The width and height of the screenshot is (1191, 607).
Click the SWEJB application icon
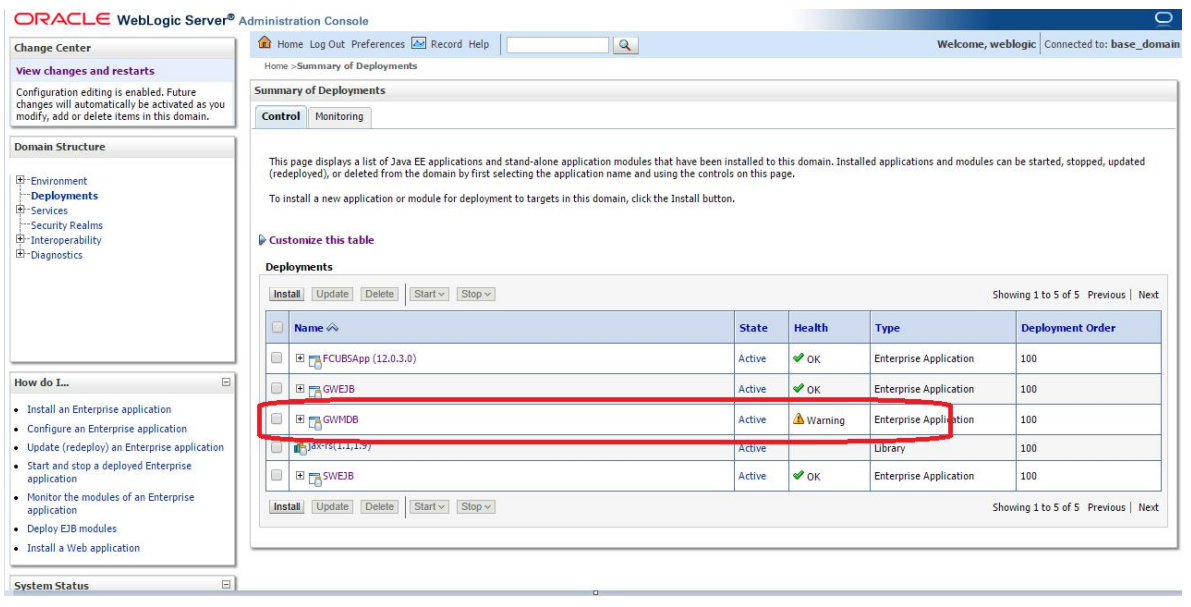tap(315, 477)
